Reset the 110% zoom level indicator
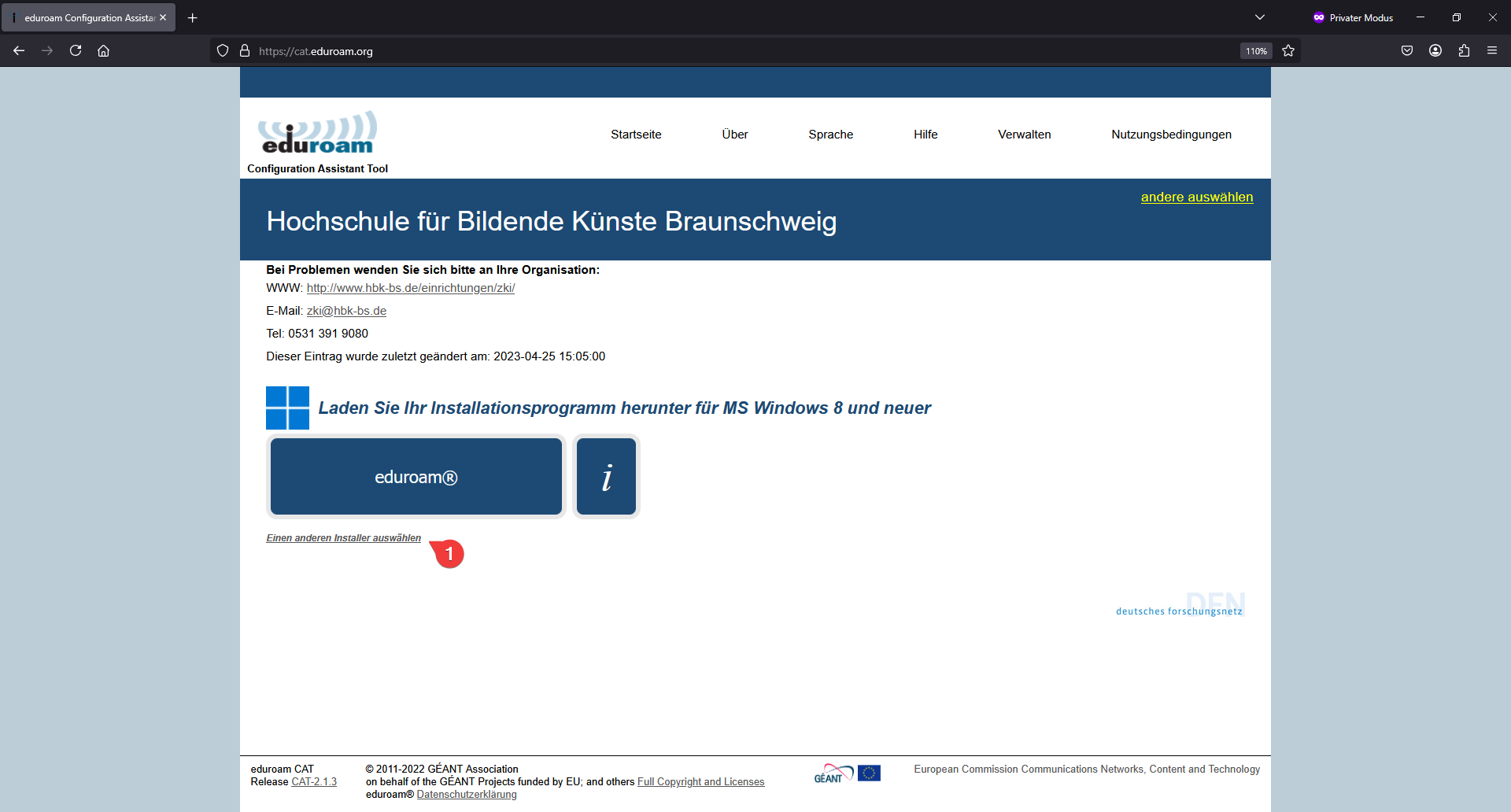 pyautogui.click(x=1256, y=51)
